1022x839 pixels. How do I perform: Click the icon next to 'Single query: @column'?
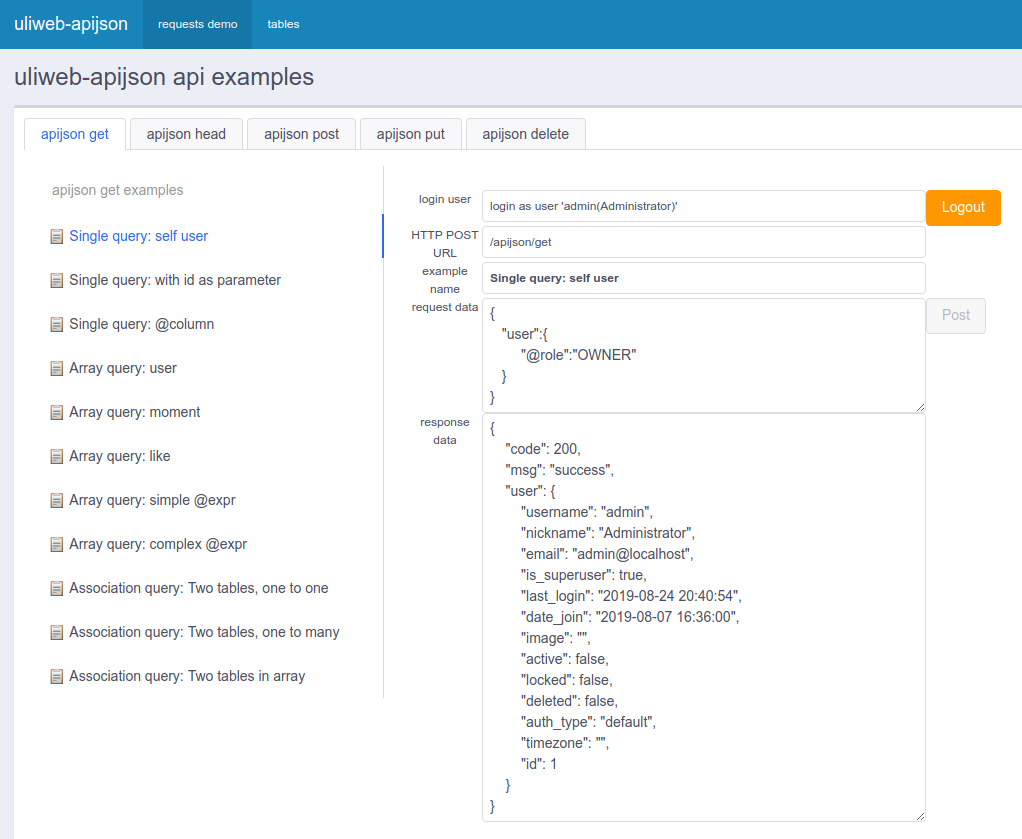[57, 325]
